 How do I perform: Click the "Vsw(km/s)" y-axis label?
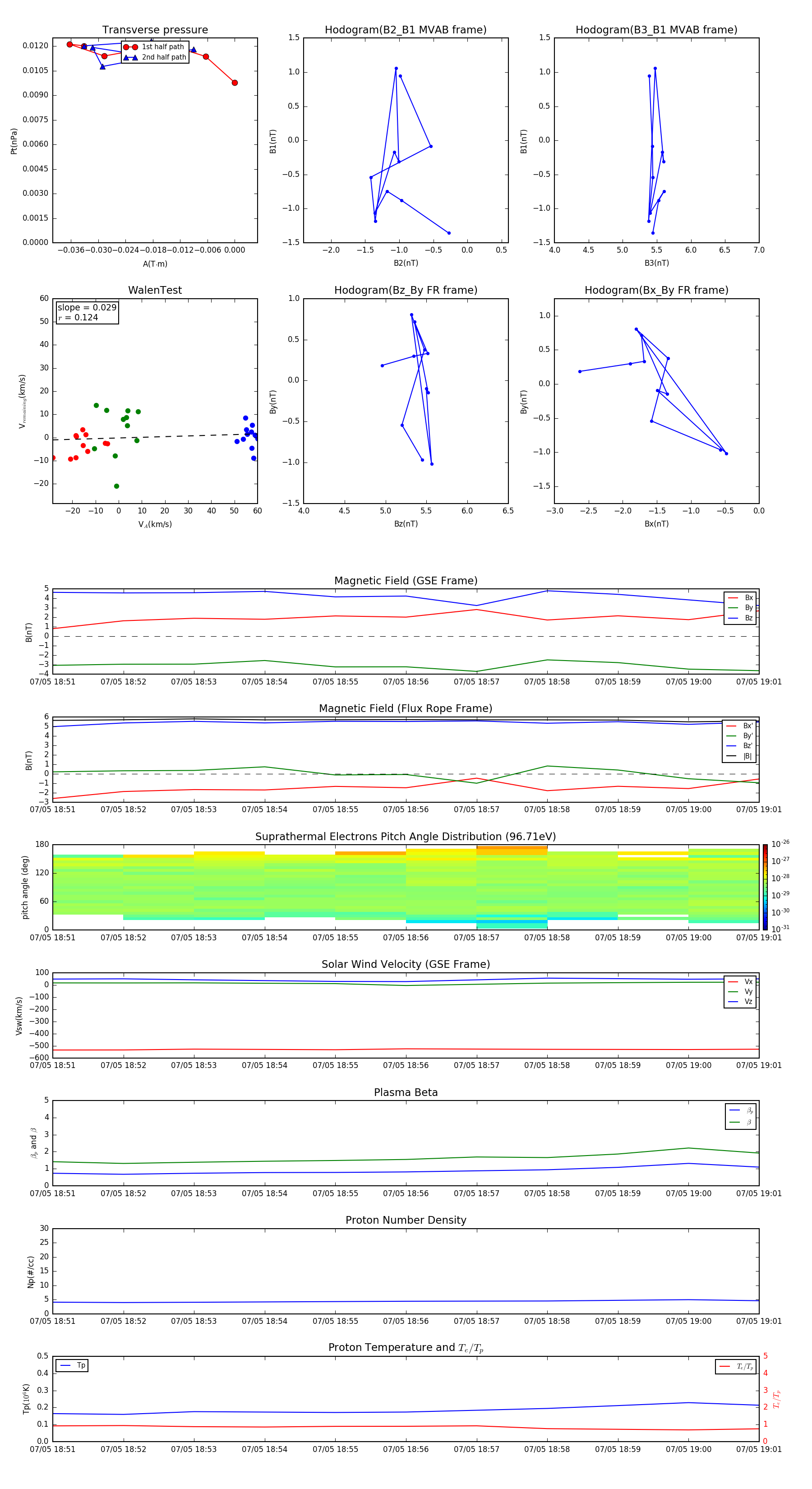(18, 1016)
